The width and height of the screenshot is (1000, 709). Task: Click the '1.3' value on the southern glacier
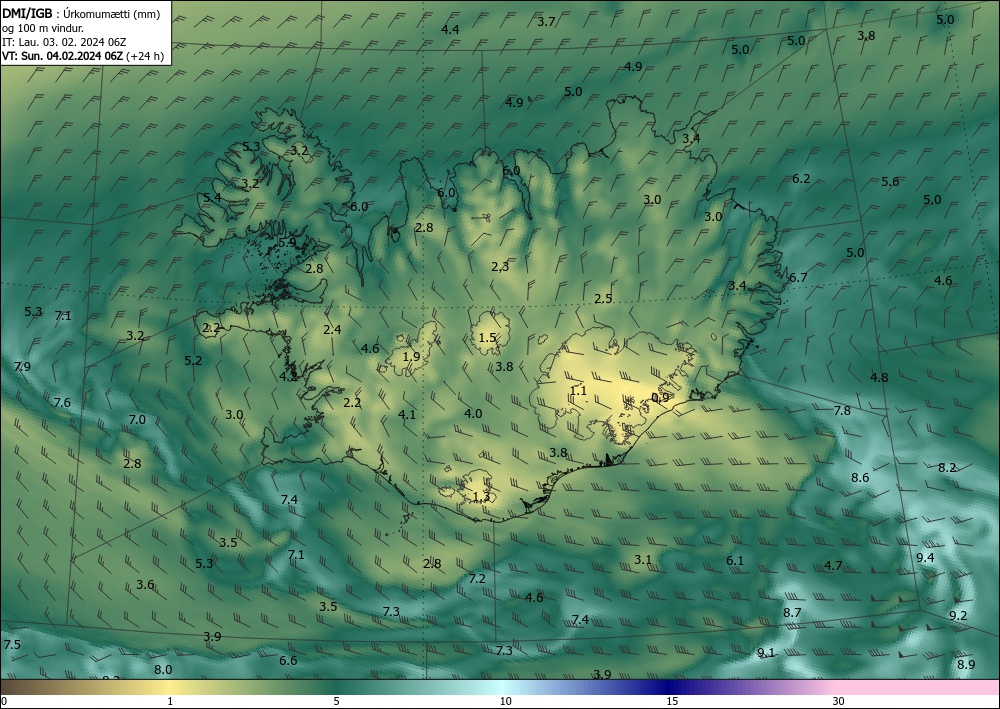click(x=482, y=497)
